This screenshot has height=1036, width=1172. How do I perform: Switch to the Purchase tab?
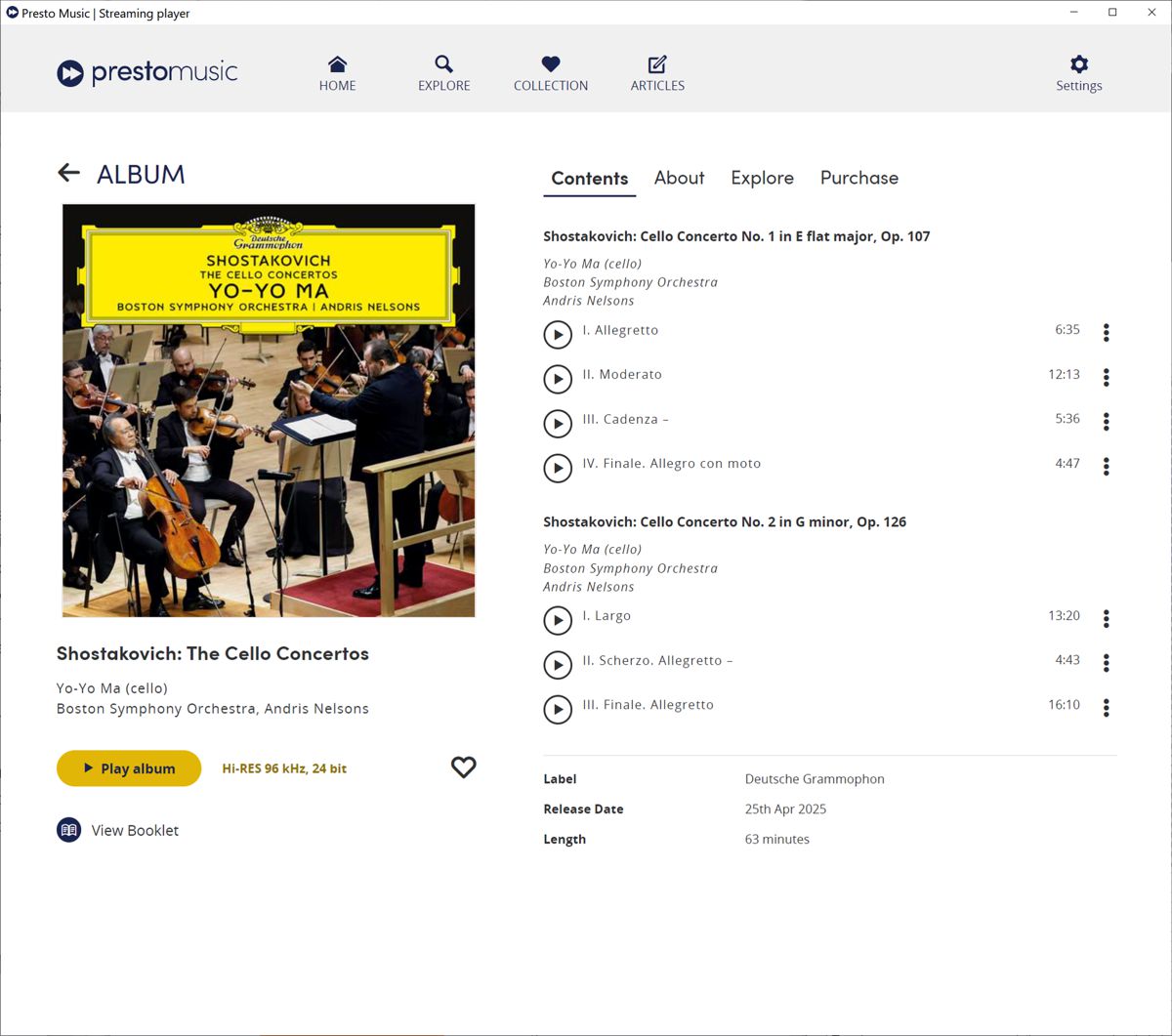pyautogui.click(x=858, y=178)
